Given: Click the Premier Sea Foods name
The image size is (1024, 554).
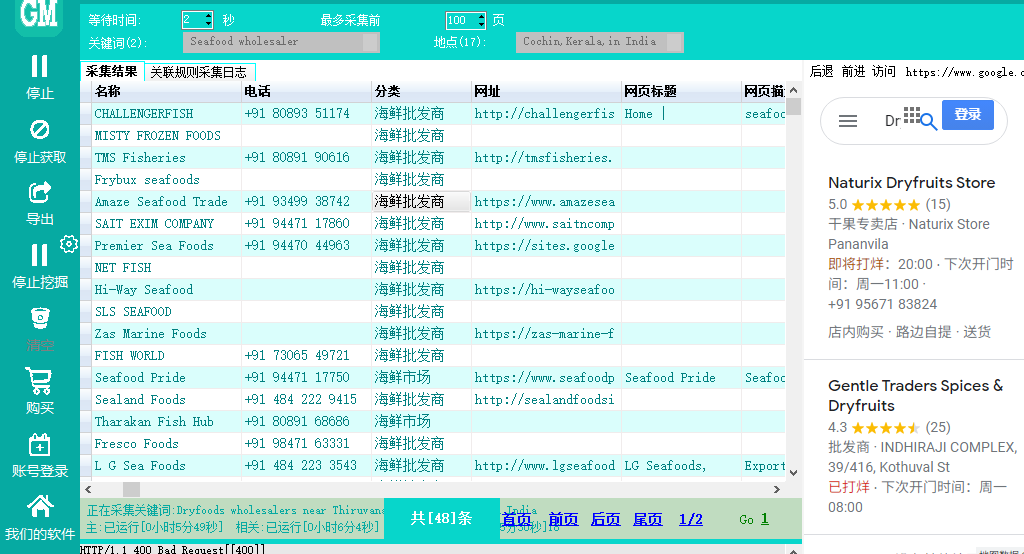Looking at the screenshot, I should coord(154,246).
